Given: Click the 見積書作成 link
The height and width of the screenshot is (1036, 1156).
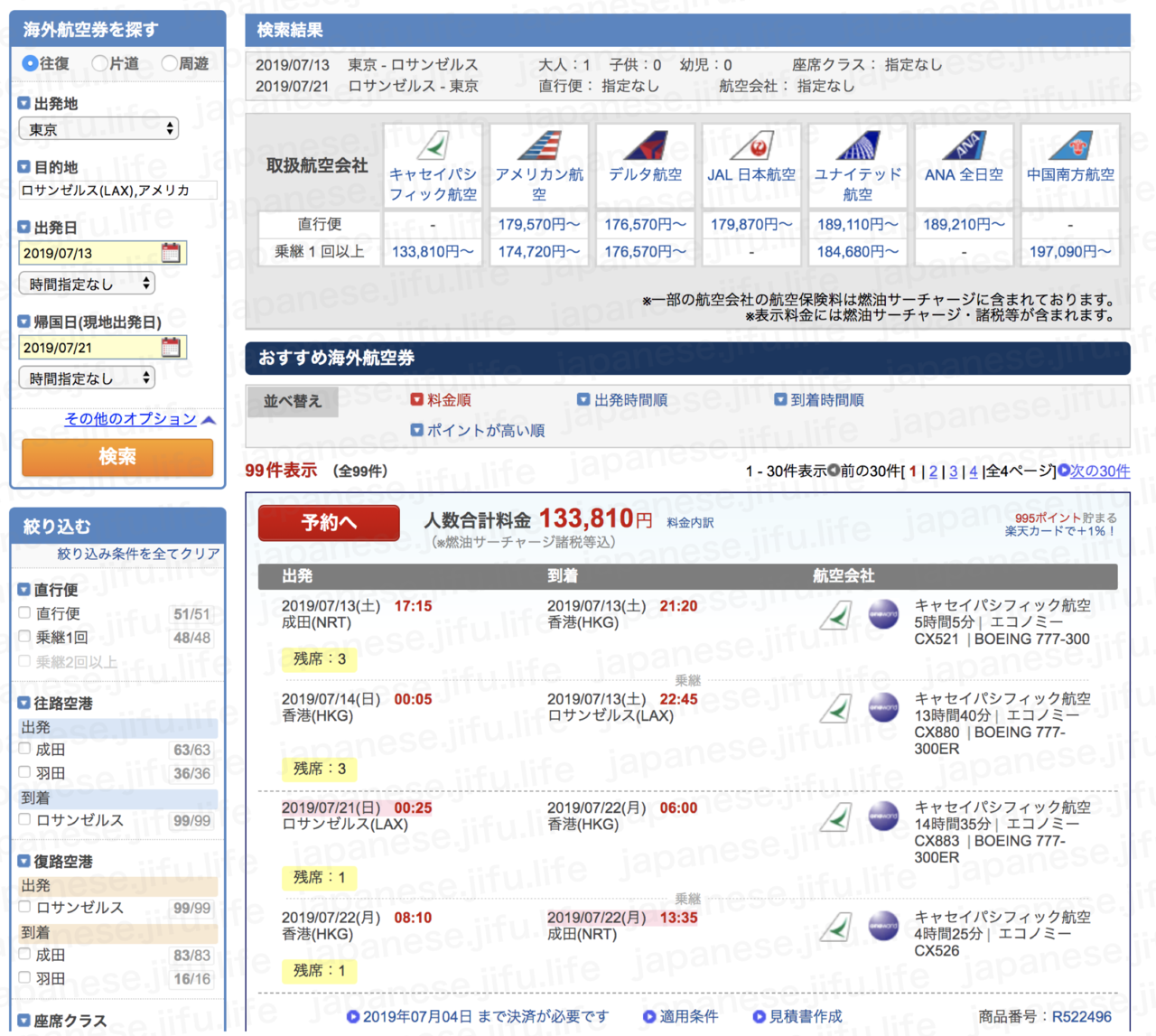Looking at the screenshot, I should click(797, 1016).
